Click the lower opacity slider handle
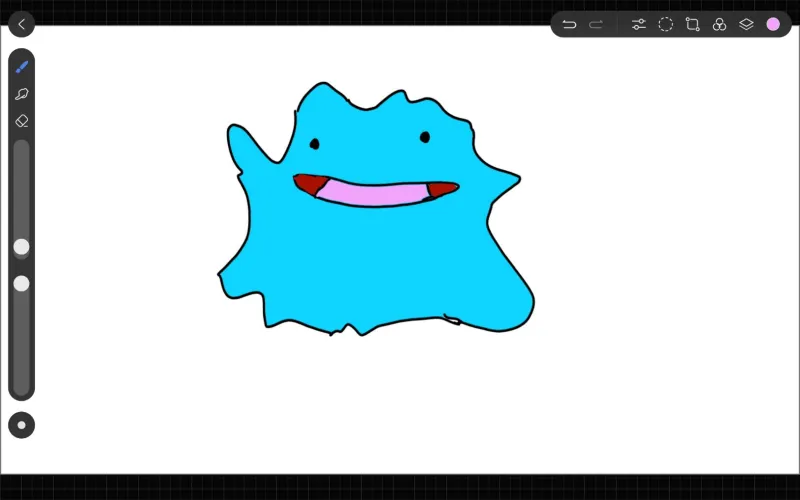800x500 pixels. (x=21, y=284)
